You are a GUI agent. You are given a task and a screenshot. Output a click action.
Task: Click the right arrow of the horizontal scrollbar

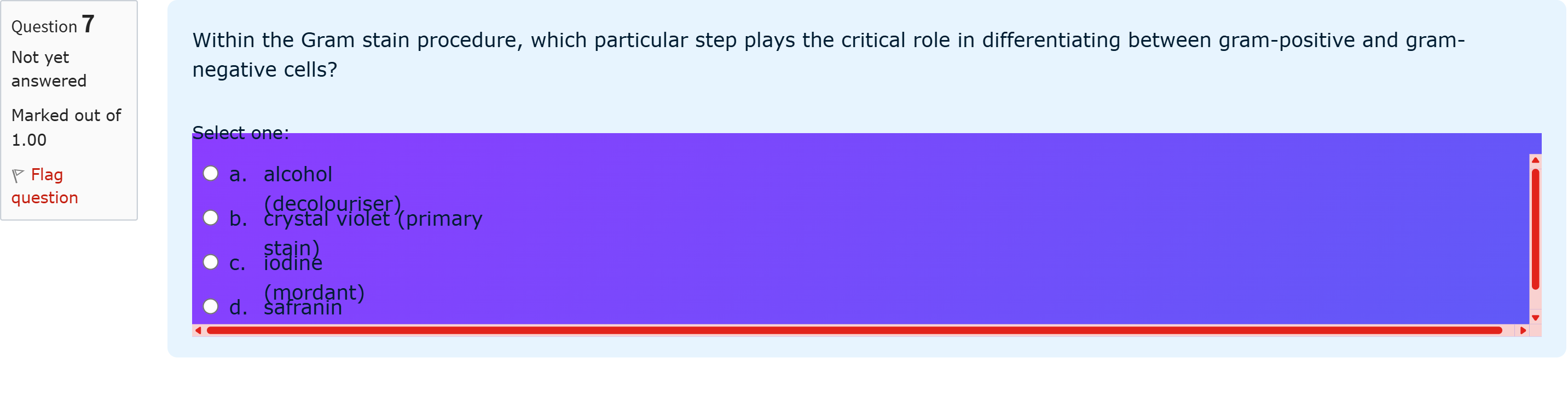click(x=1523, y=330)
